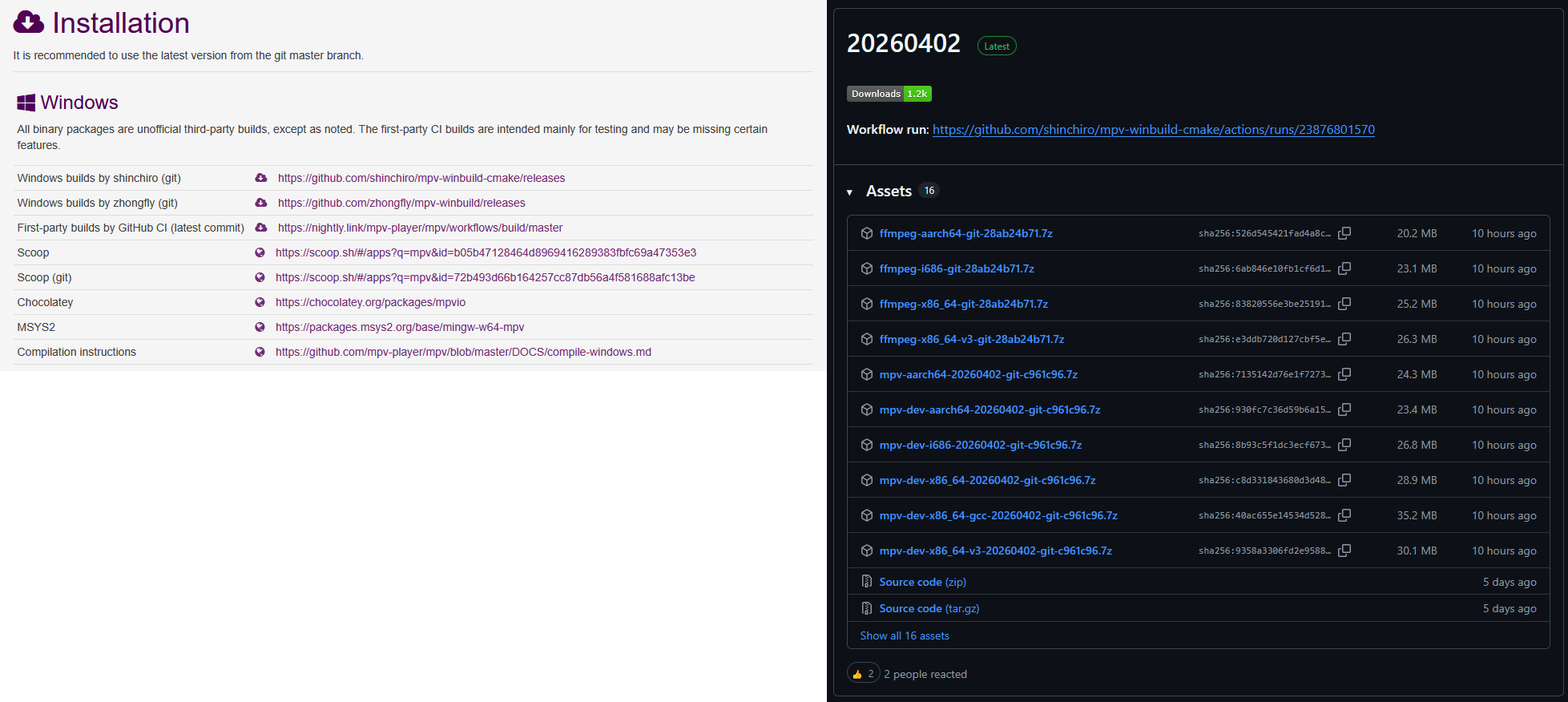The image size is (1568, 702).
Task: Click package icon beside ffmpeg-i686-git-28ab24b71.7z
Action: (x=867, y=268)
